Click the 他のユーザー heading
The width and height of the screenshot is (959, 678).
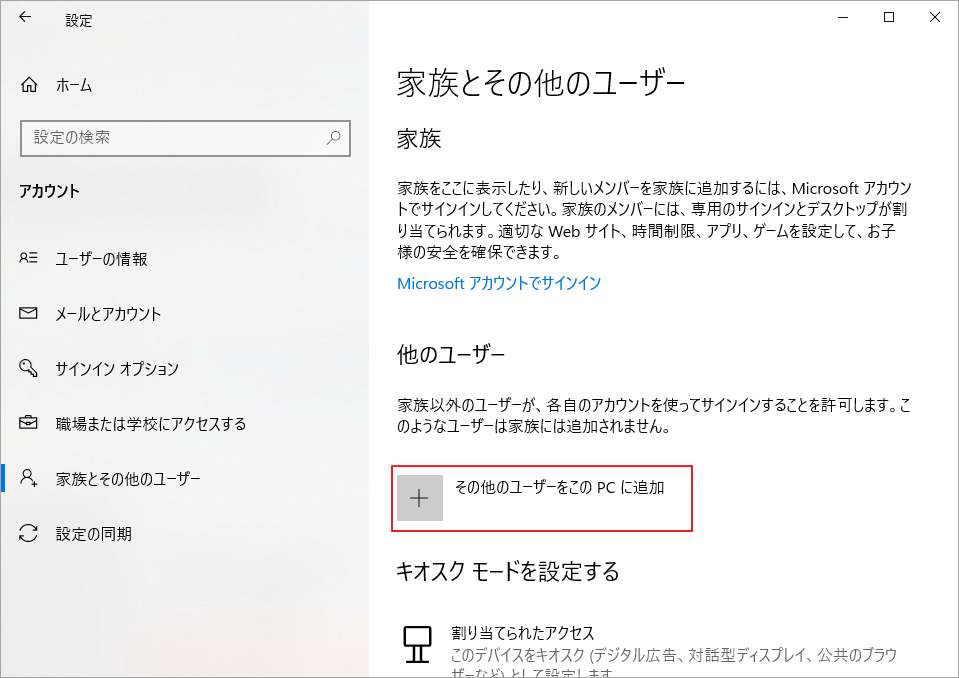tap(451, 354)
